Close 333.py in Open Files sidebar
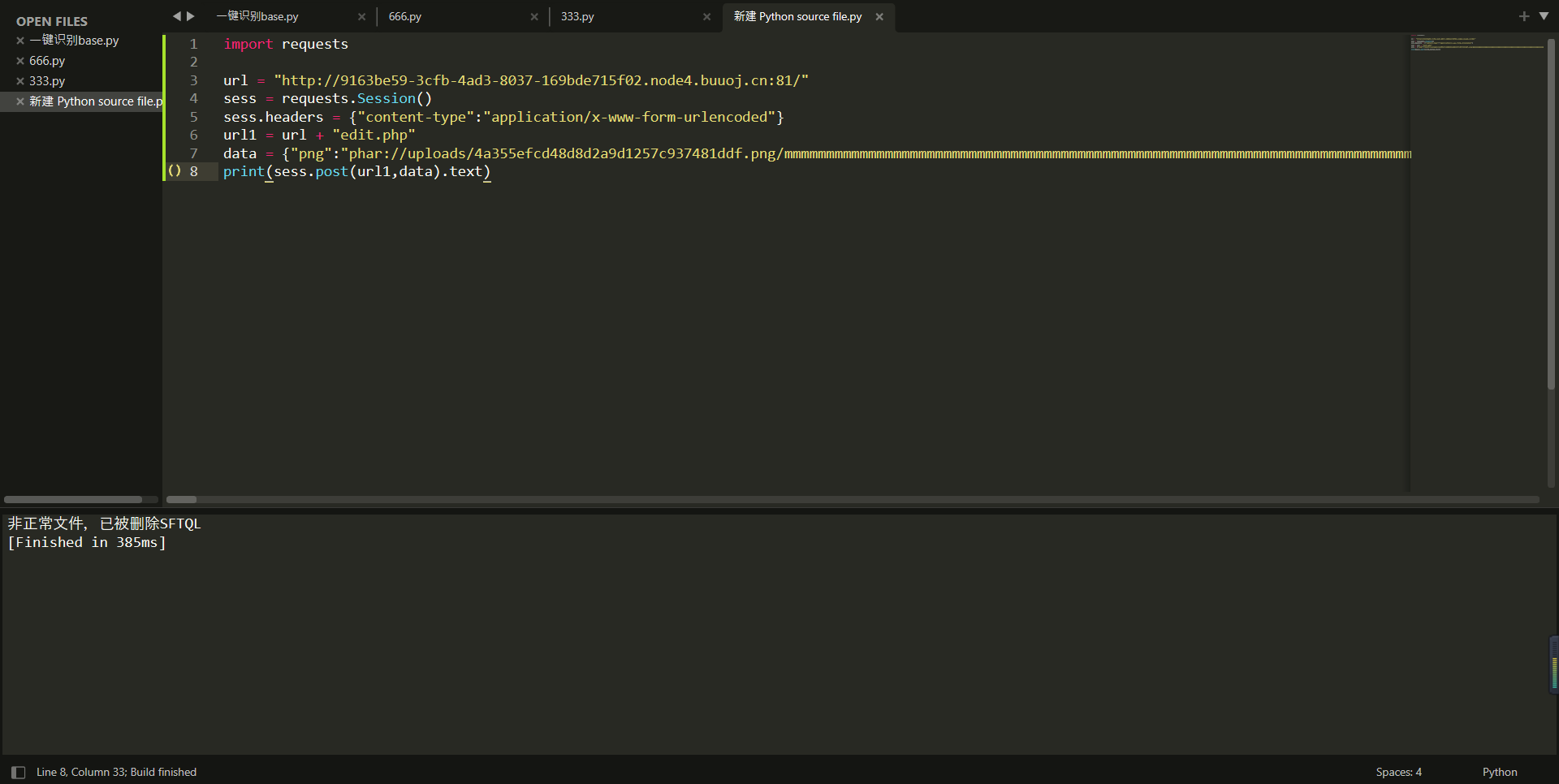The width and height of the screenshot is (1559, 784). click(20, 81)
